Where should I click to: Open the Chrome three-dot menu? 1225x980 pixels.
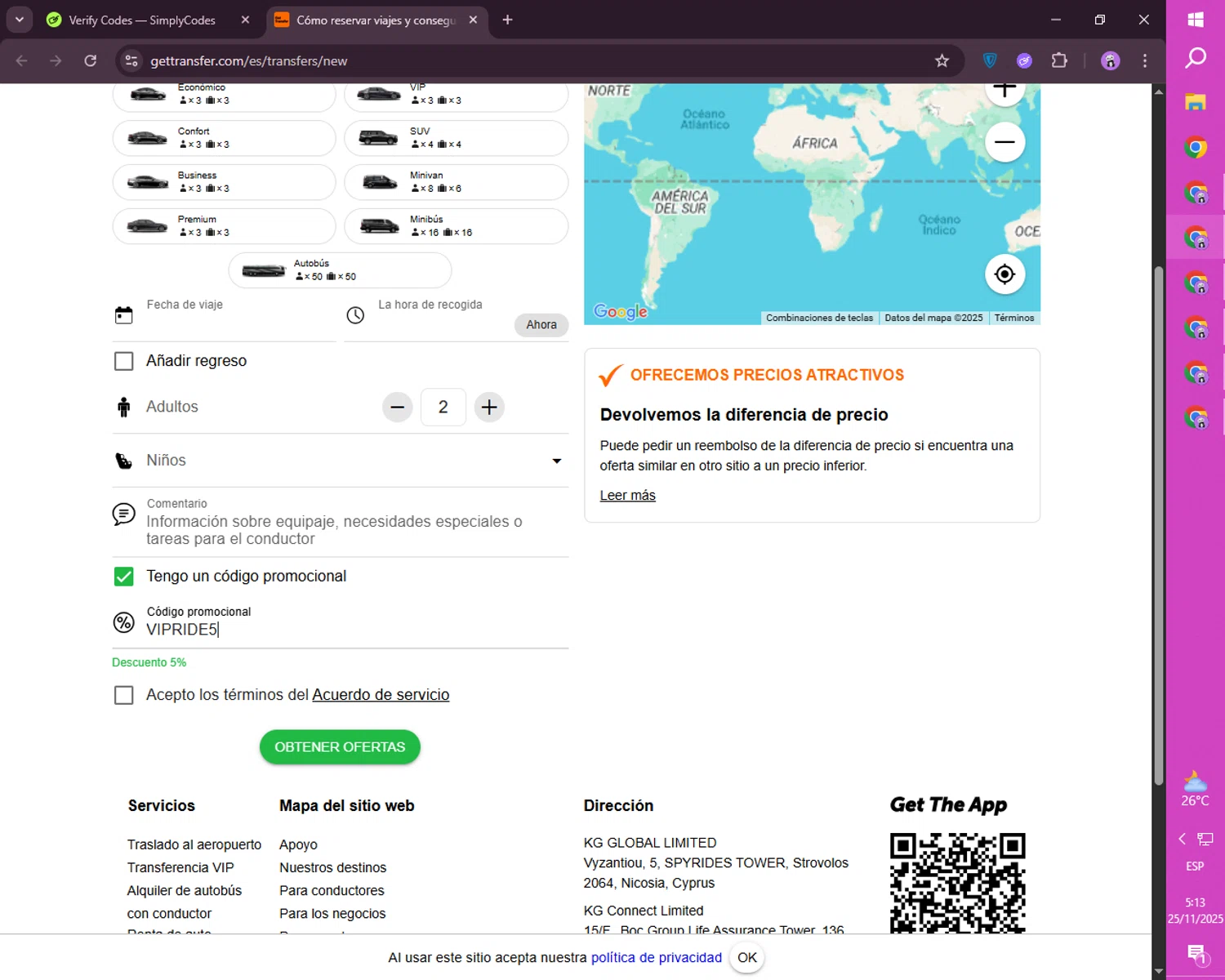1145,60
